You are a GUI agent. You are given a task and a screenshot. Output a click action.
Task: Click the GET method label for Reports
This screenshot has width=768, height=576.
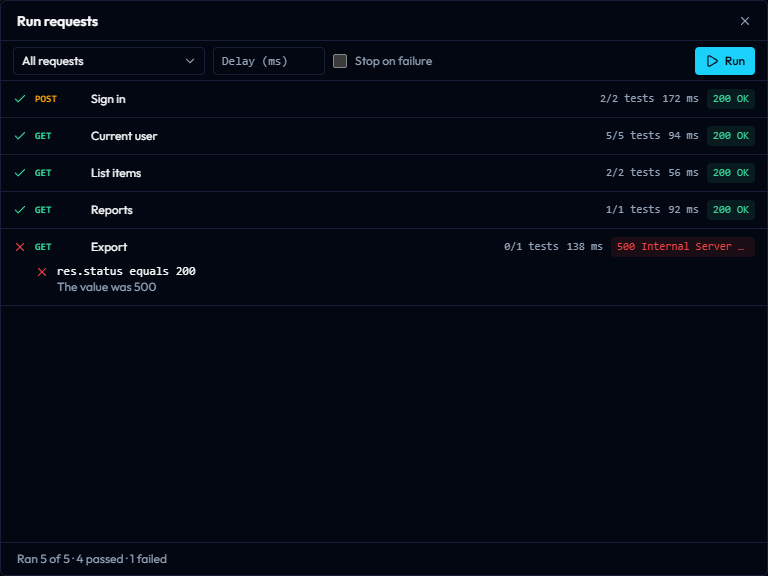click(x=43, y=210)
